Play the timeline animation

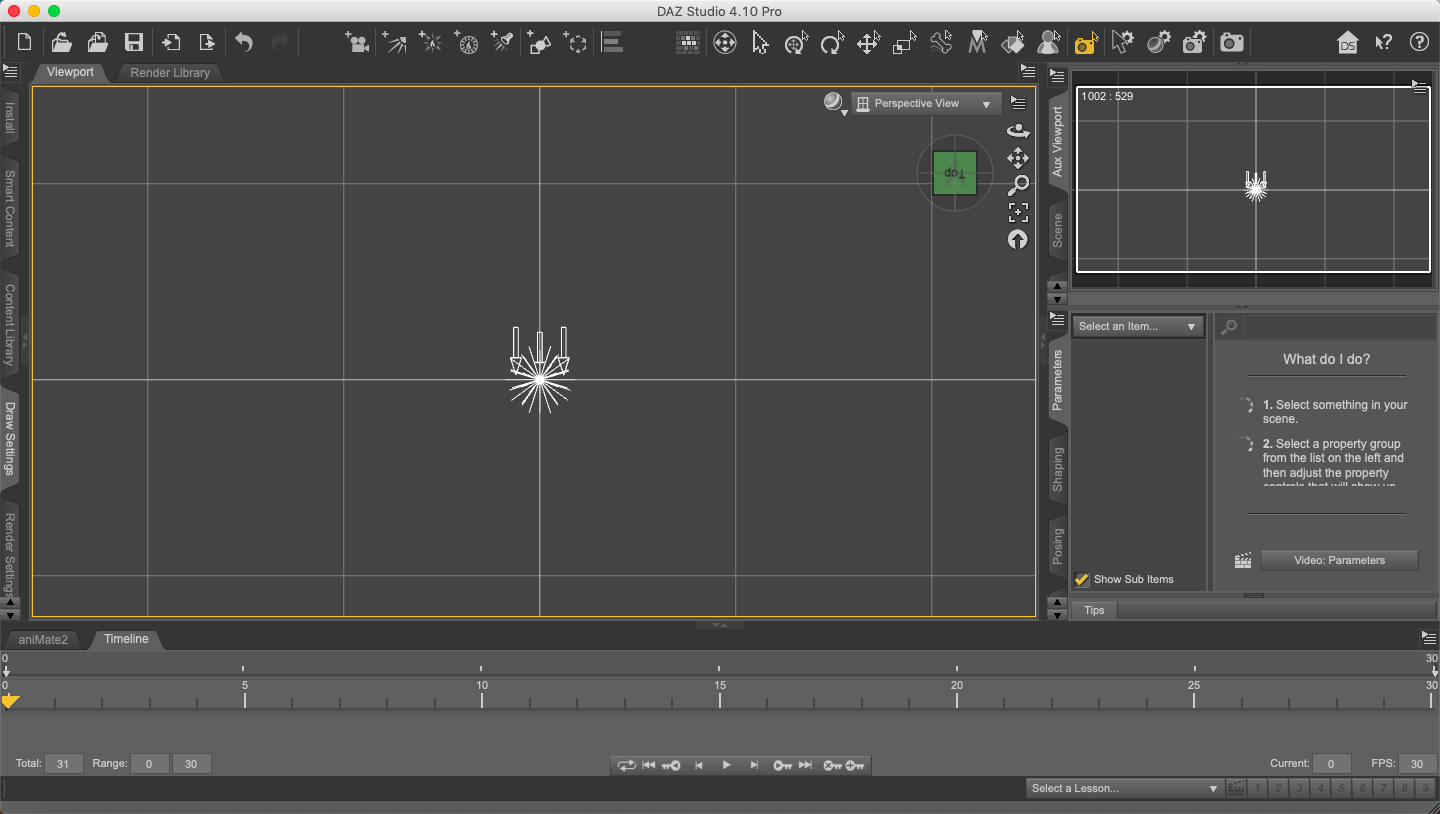pyautogui.click(x=726, y=765)
